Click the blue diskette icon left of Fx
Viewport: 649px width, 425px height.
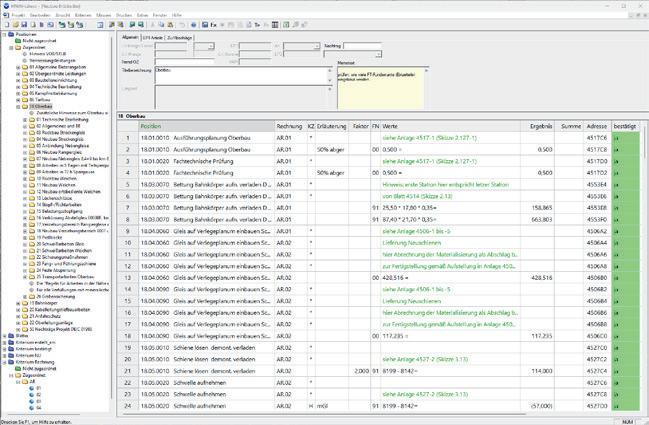pyautogui.click(x=204, y=25)
